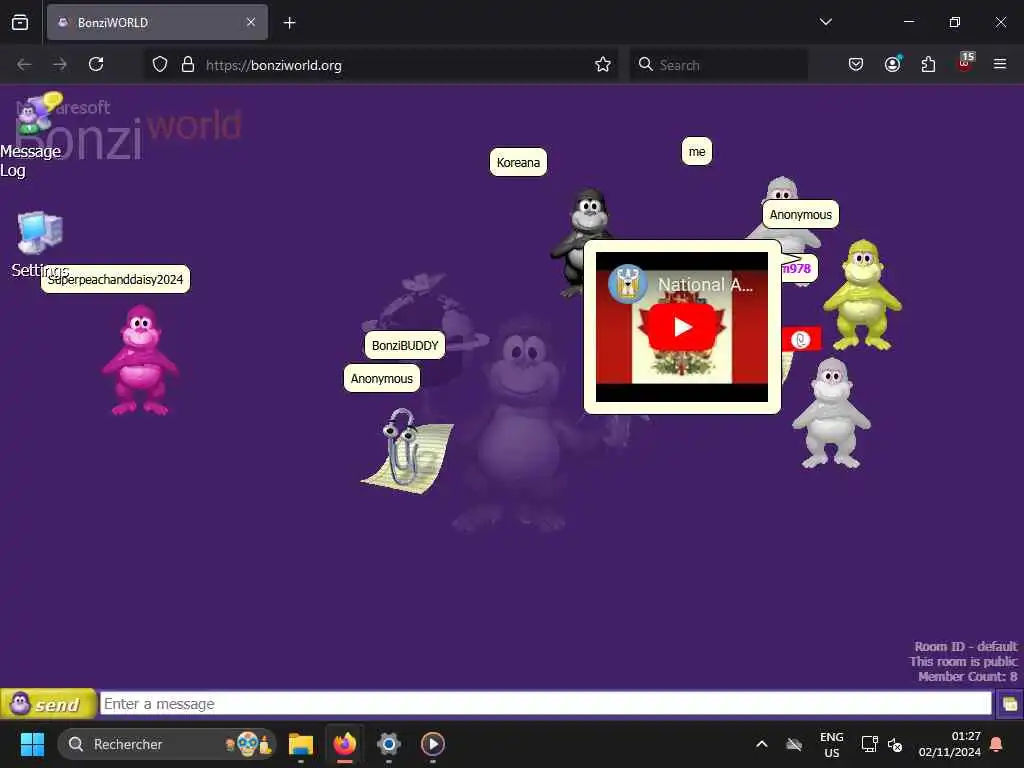
Task: Click the YouTube channel avatar in video
Action: coord(628,284)
